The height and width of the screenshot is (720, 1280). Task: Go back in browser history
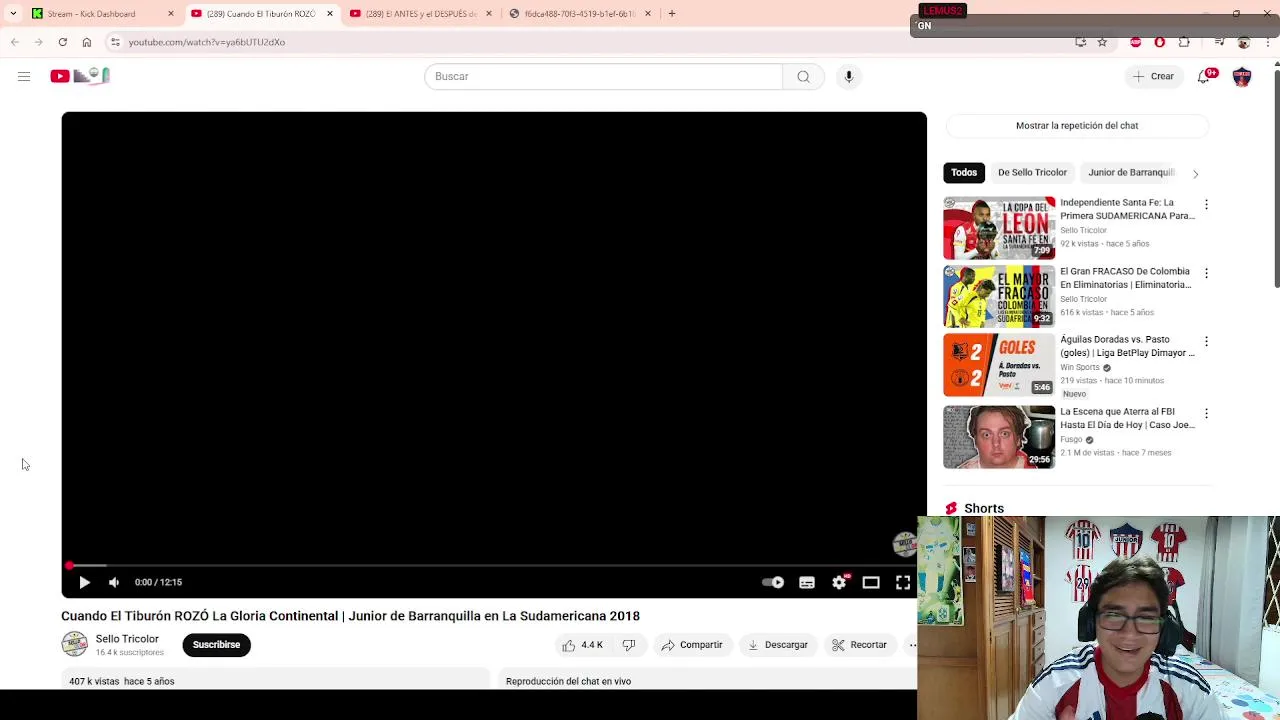pyautogui.click(x=15, y=42)
